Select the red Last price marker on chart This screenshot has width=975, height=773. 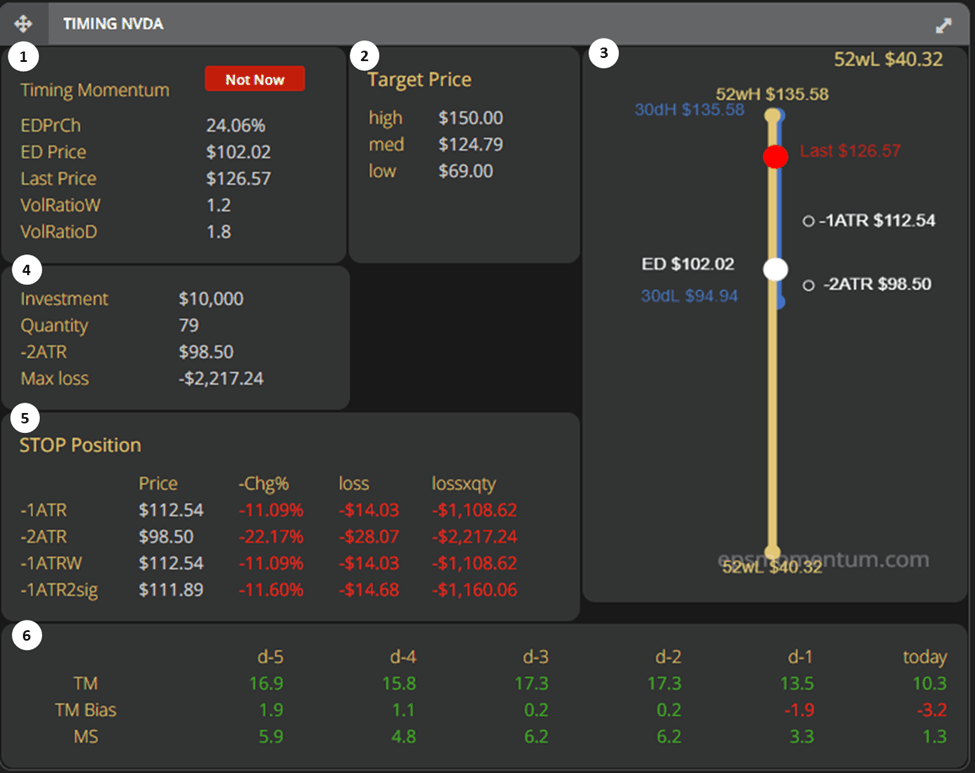tap(775, 156)
